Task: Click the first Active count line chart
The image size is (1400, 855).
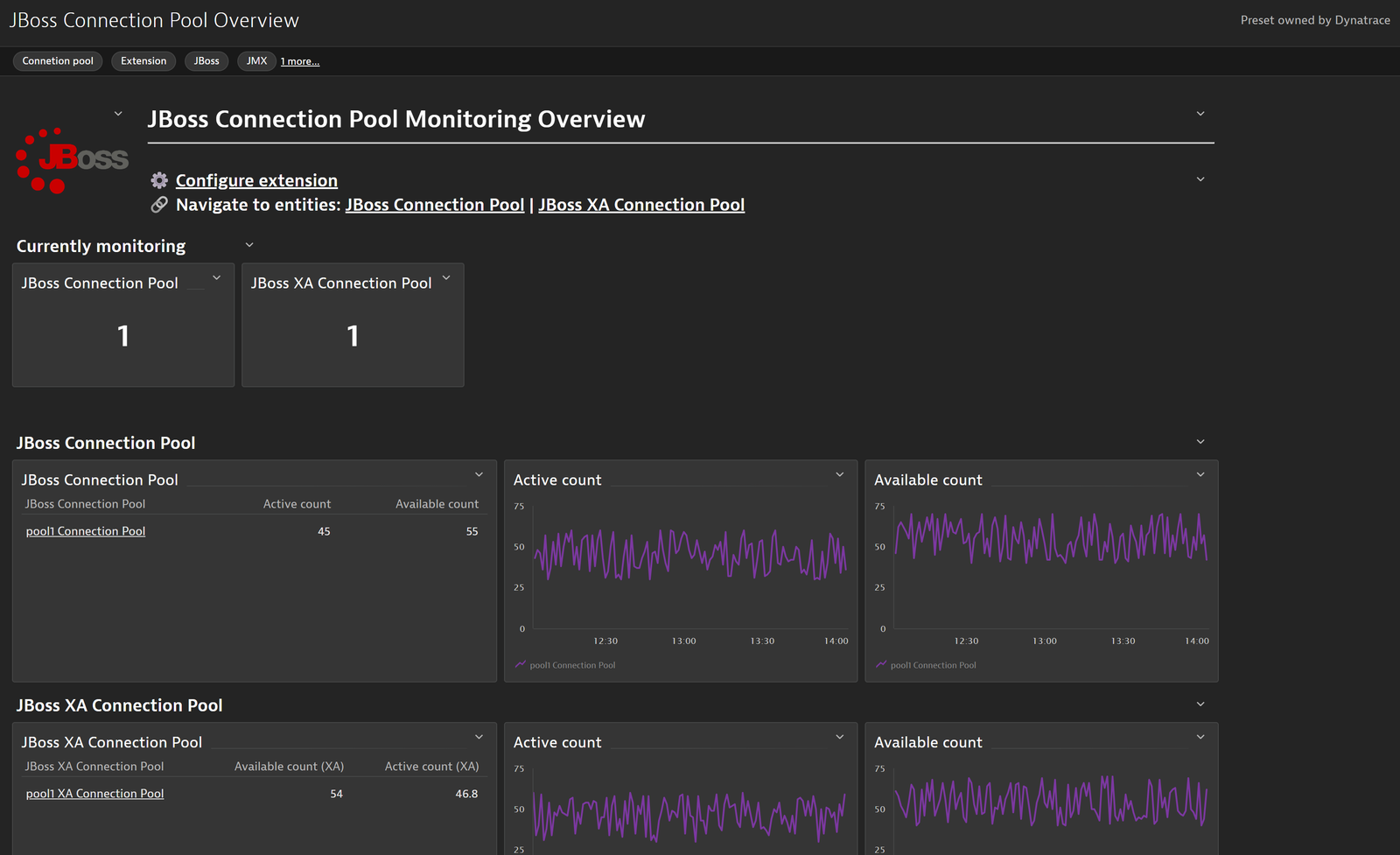Action: 690,567
